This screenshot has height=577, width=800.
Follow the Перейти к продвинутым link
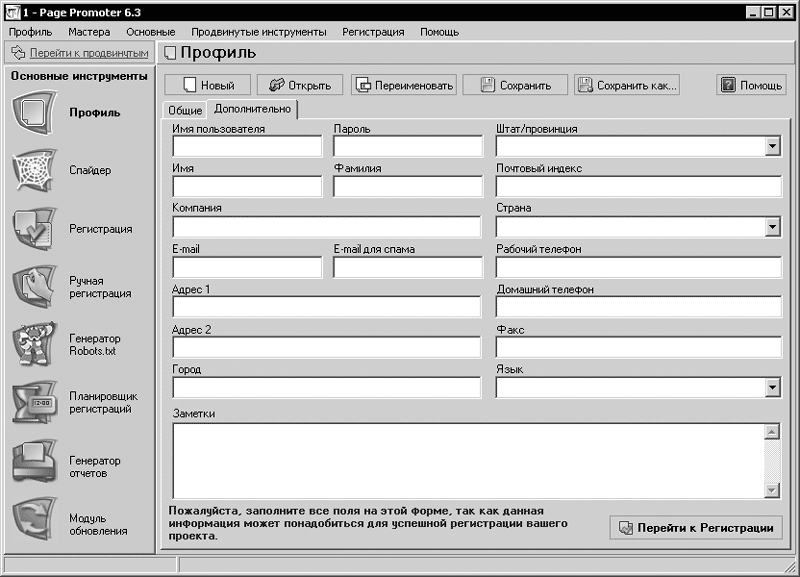89,53
